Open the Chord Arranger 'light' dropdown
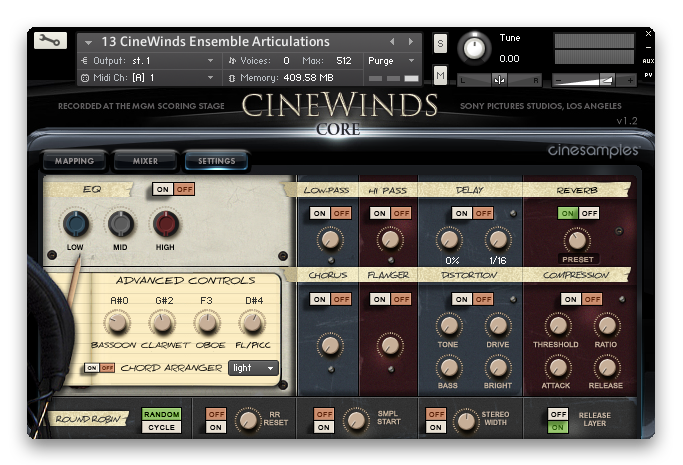683x465 pixels. (253, 368)
